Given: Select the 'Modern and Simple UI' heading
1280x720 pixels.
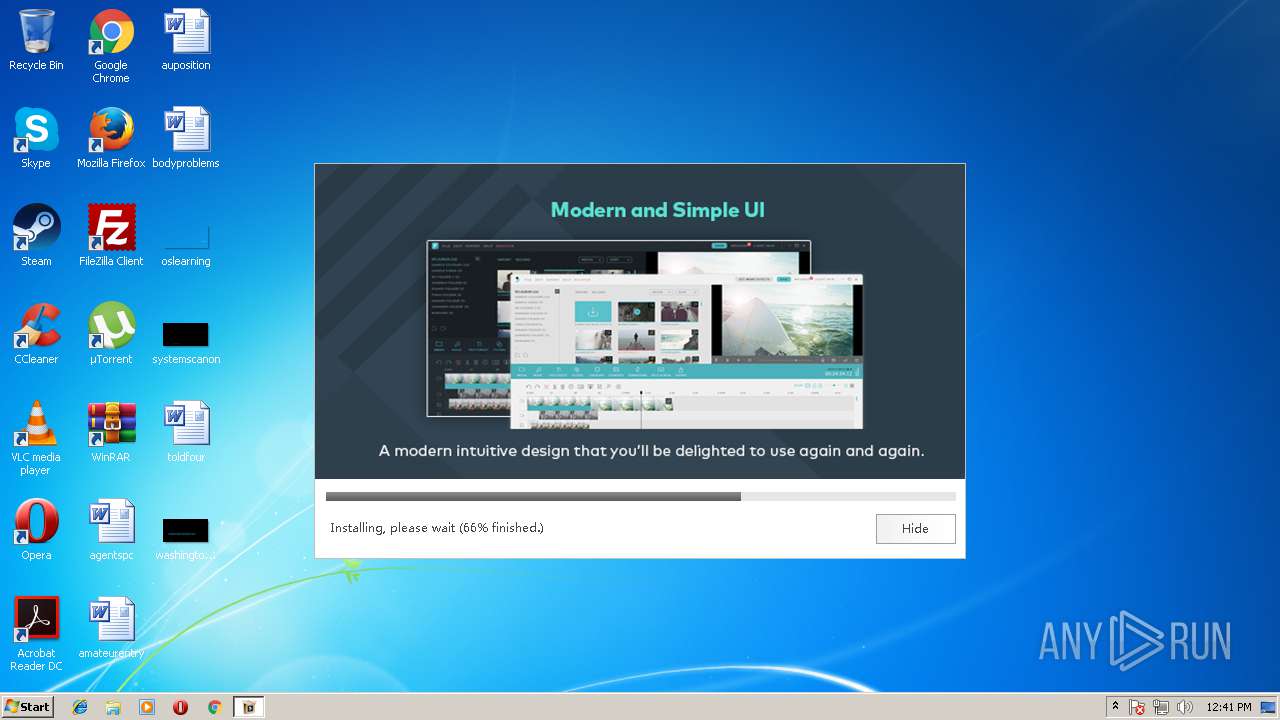Looking at the screenshot, I should (658, 210).
